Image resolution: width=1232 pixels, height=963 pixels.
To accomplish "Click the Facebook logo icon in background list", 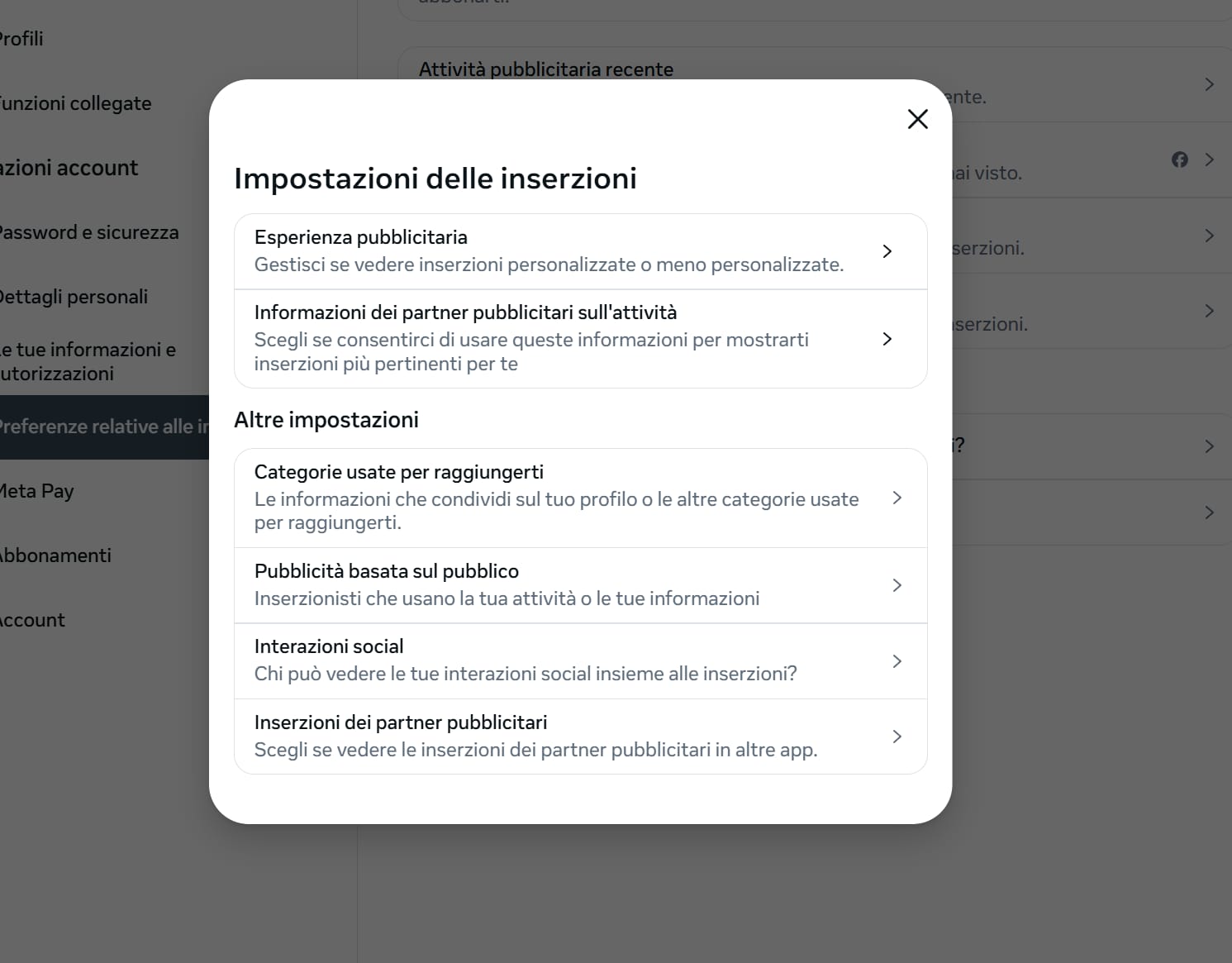I will (x=1180, y=160).
